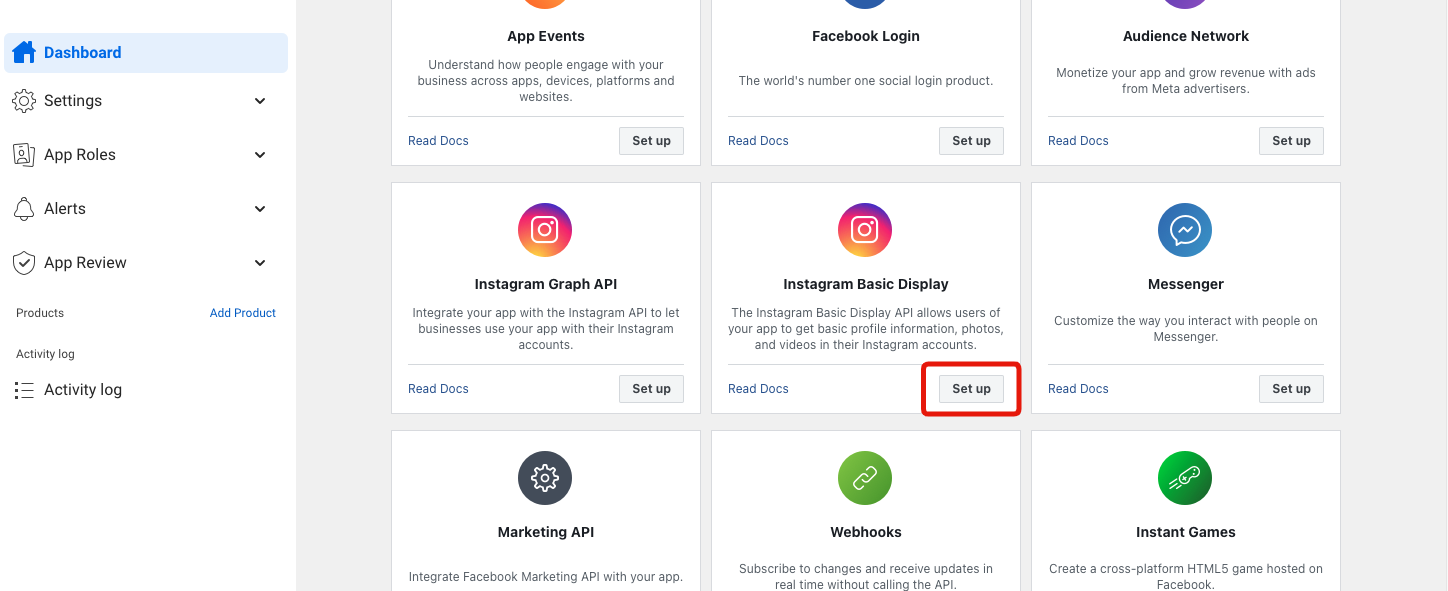Open Read Docs for Facebook Login
Image resolution: width=1448 pixels, height=591 pixels.
click(758, 140)
